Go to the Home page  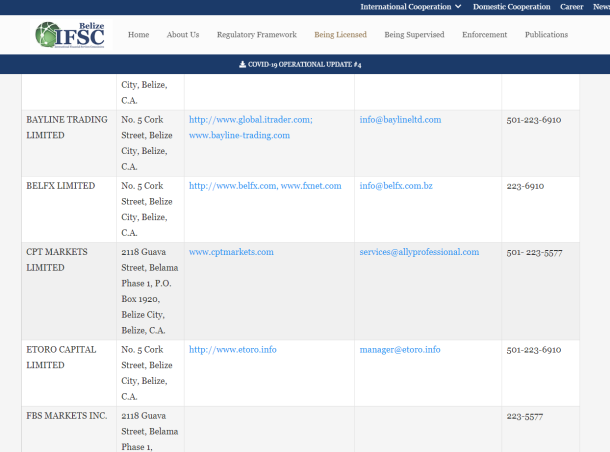138,35
